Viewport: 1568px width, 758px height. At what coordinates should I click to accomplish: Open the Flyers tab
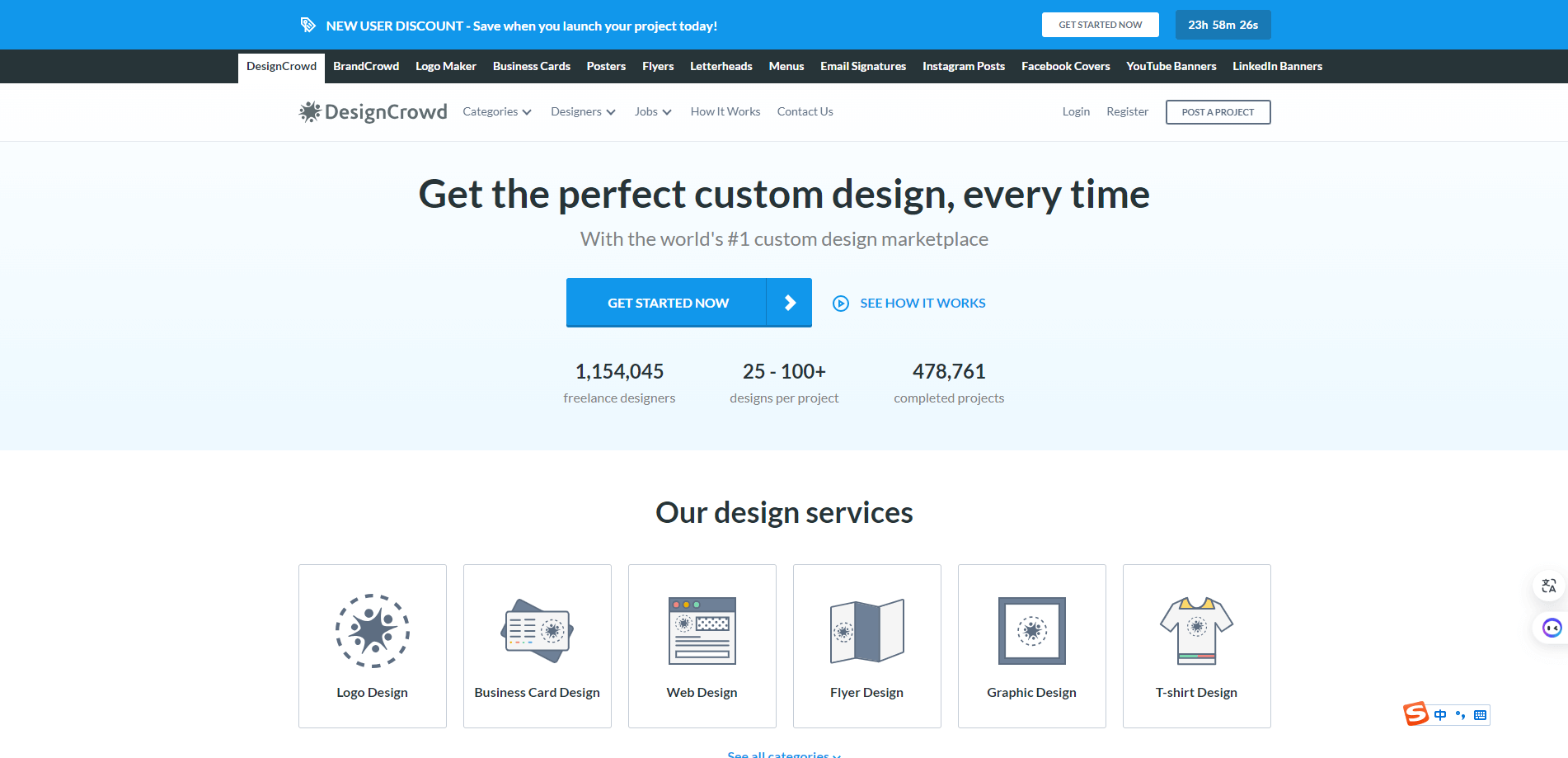pos(658,67)
